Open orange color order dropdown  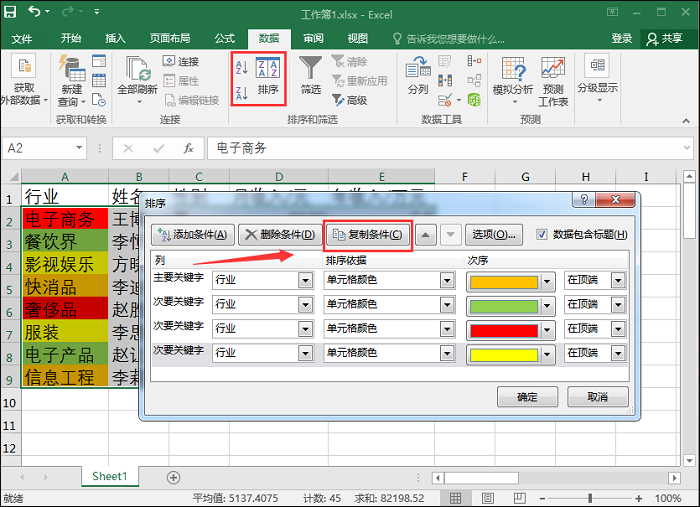(547, 282)
